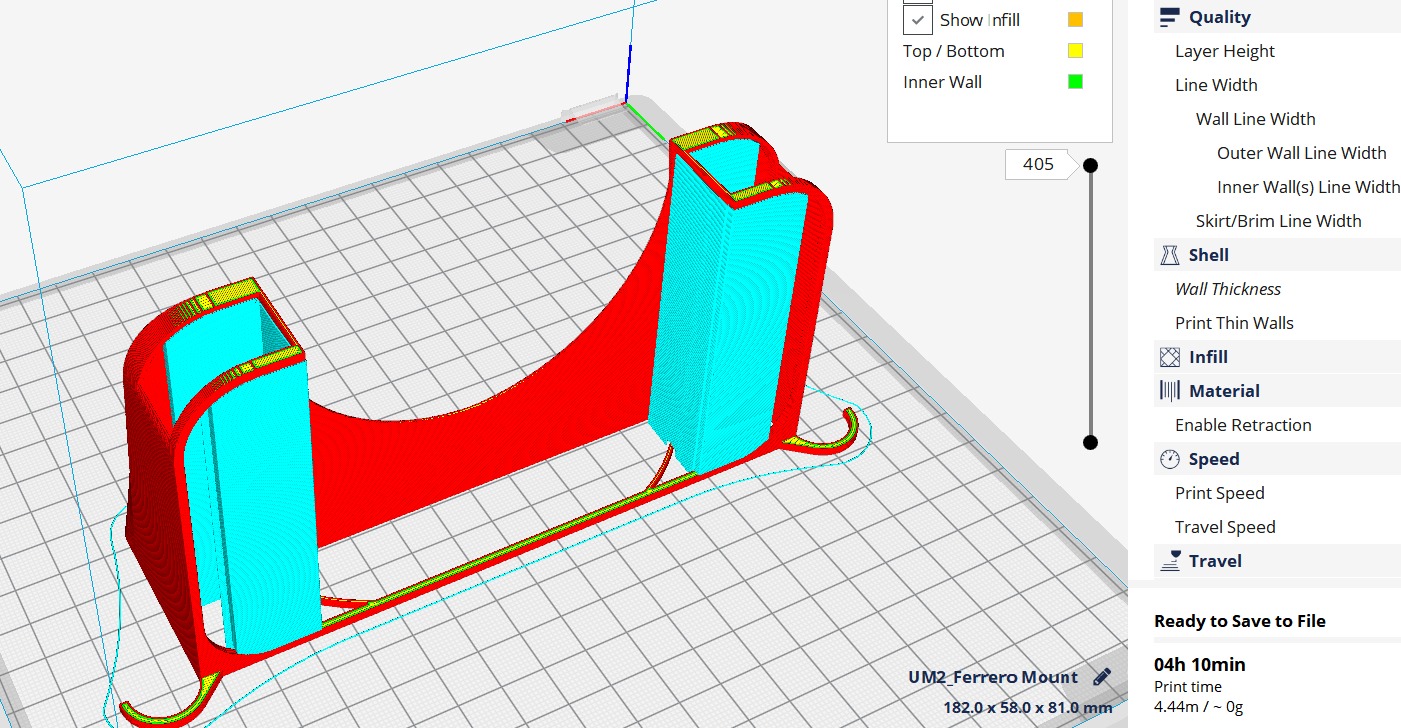This screenshot has width=1401, height=728.
Task: Click the Shell category icon
Action: pos(1169,255)
